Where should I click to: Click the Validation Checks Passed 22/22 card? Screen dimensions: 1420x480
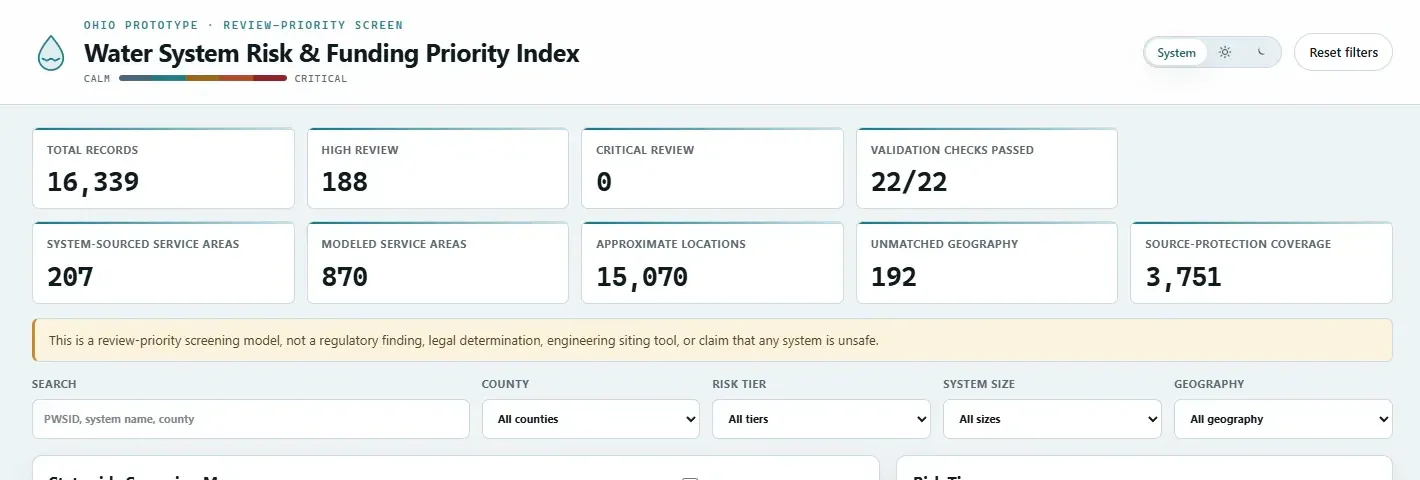coord(987,168)
